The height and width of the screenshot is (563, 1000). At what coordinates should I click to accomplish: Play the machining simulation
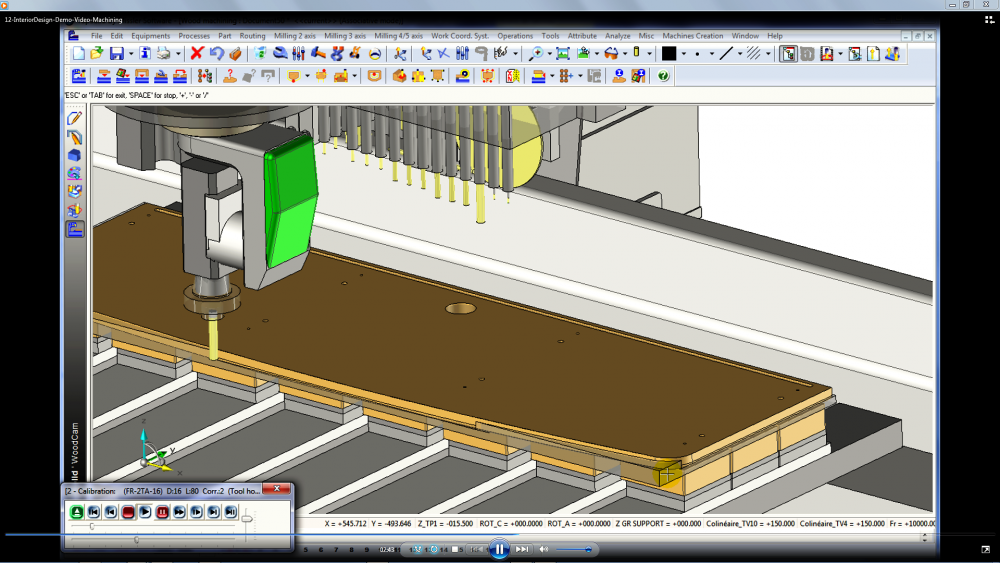(x=145, y=511)
